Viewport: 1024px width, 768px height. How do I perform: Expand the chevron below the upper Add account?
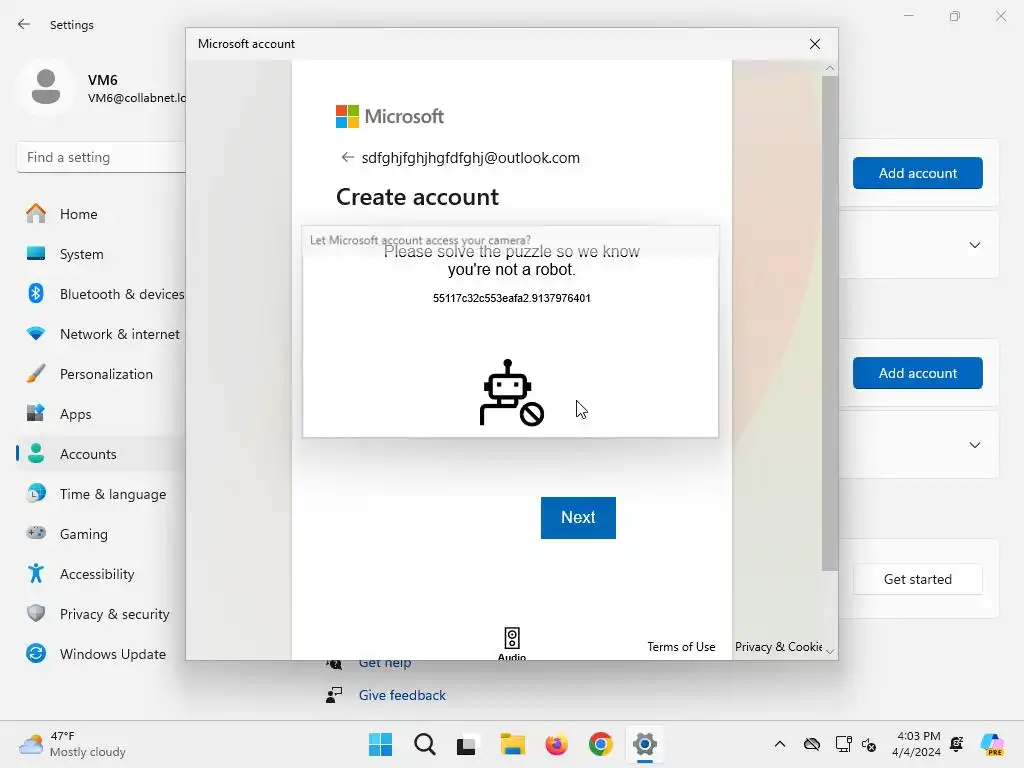click(974, 246)
